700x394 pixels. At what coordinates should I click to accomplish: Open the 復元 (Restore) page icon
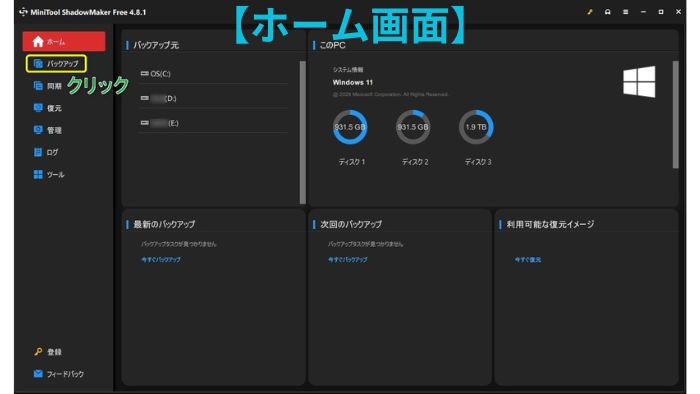tap(38, 108)
